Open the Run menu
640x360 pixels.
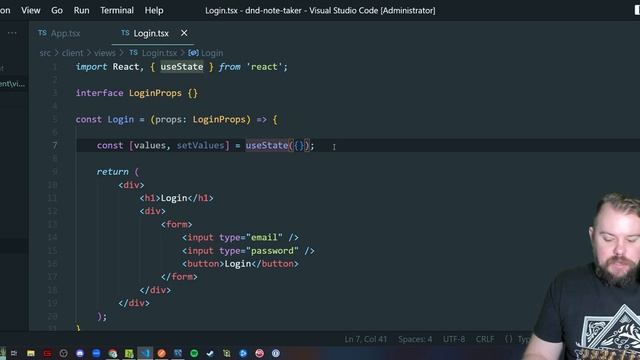[x=81, y=10]
